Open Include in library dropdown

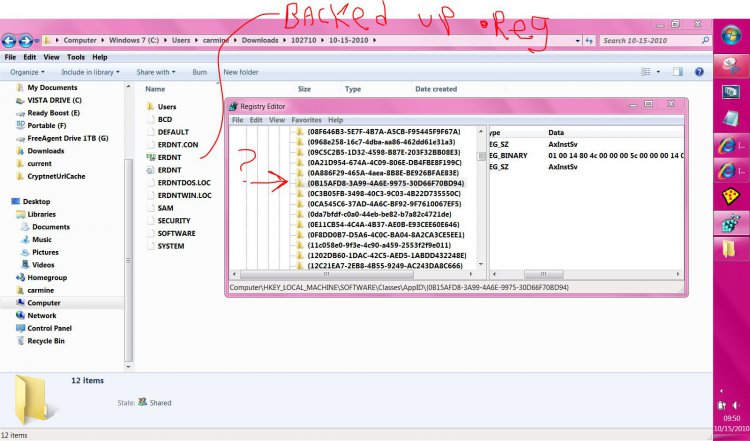click(x=90, y=72)
